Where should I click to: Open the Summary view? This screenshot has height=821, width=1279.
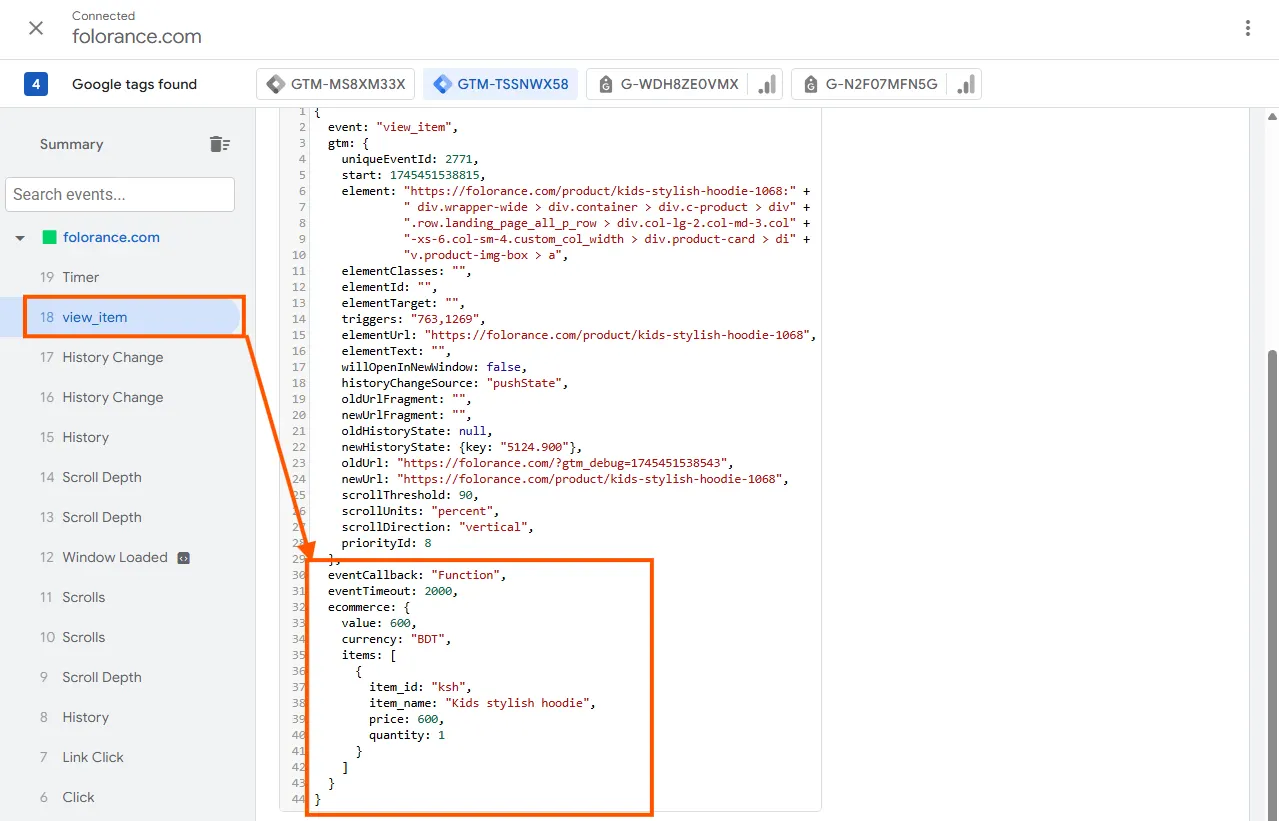71,144
